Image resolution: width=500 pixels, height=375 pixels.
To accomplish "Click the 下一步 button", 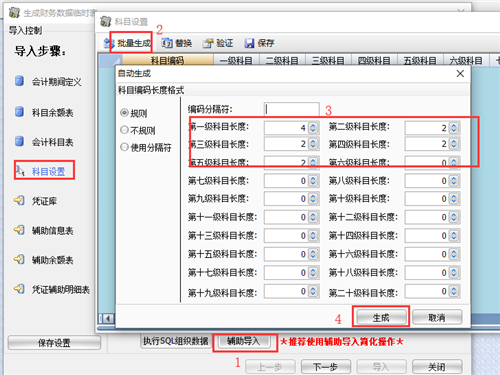I will point(326,367).
